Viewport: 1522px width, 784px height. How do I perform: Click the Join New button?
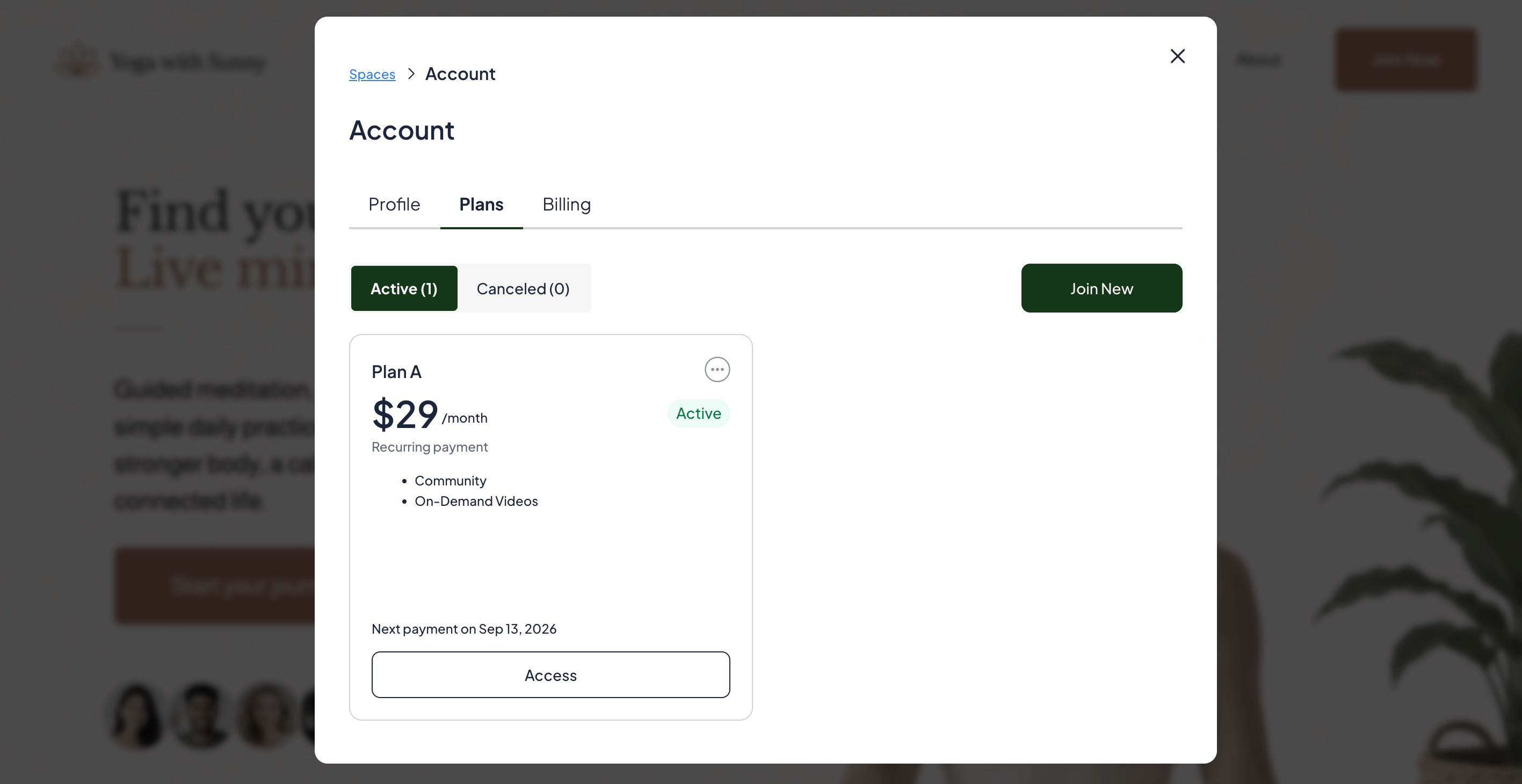tap(1102, 288)
